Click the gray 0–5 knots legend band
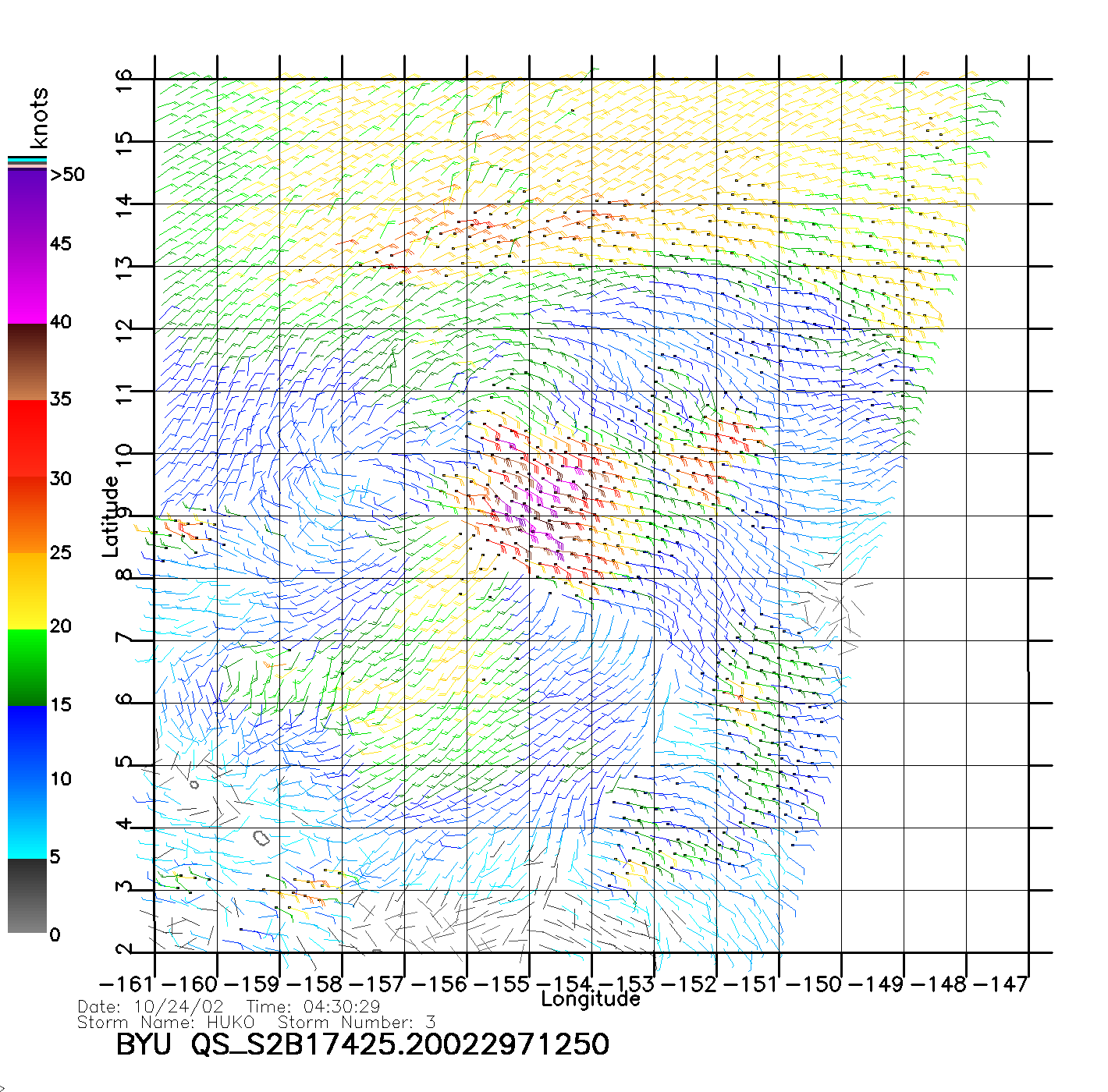 click(27, 895)
